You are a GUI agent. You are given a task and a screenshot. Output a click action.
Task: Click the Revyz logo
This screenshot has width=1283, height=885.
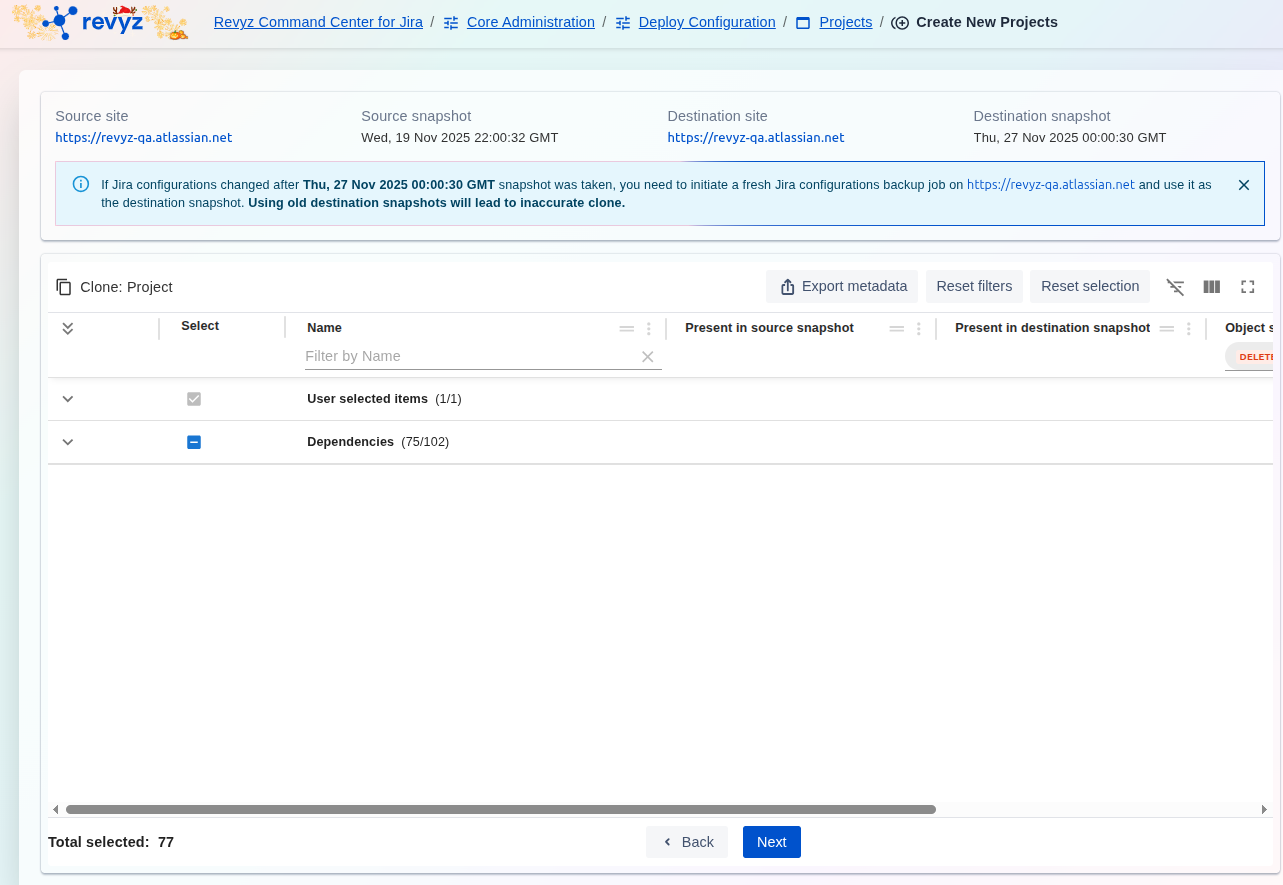click(x=100, y=22)
